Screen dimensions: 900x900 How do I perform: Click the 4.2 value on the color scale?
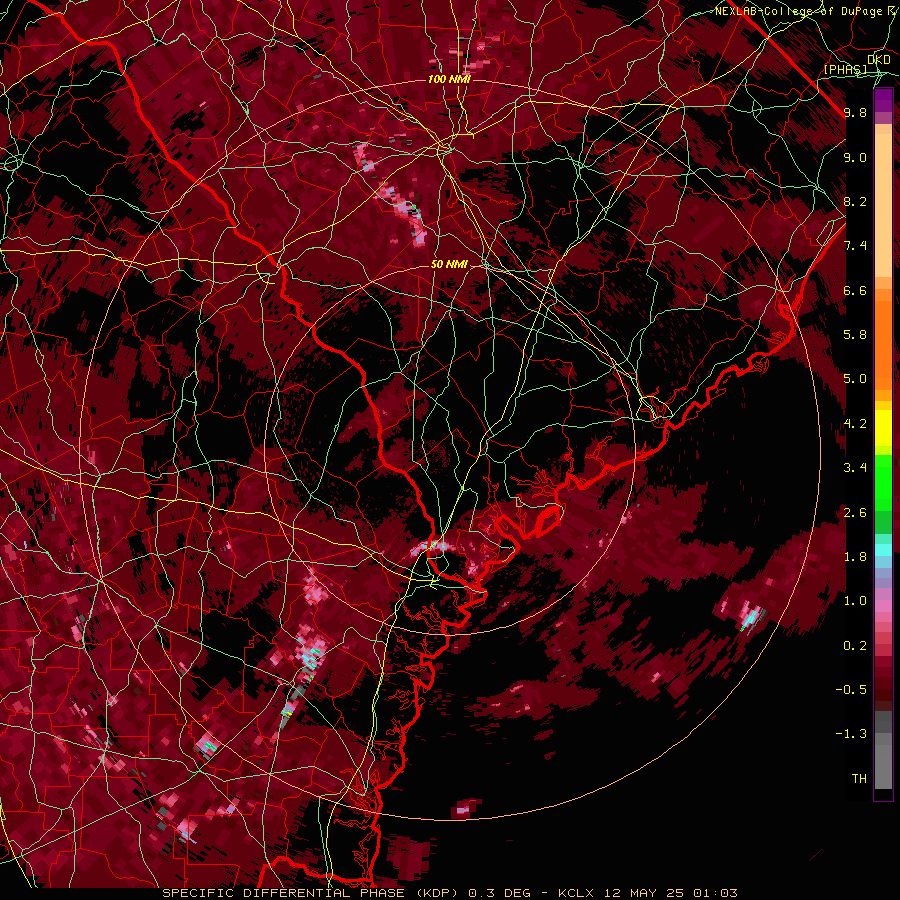tap(855, 424)
